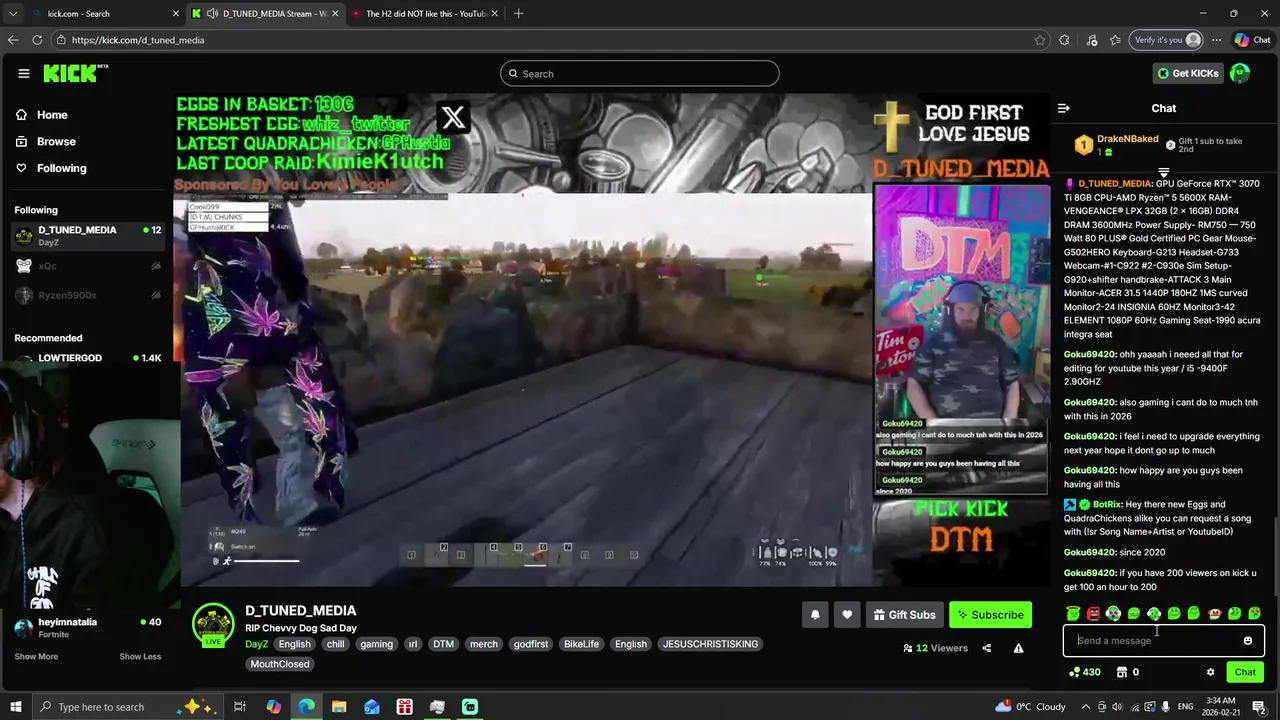
Task: Expand the gift leaderboard chevron
Action: (x=1163, y=172)
